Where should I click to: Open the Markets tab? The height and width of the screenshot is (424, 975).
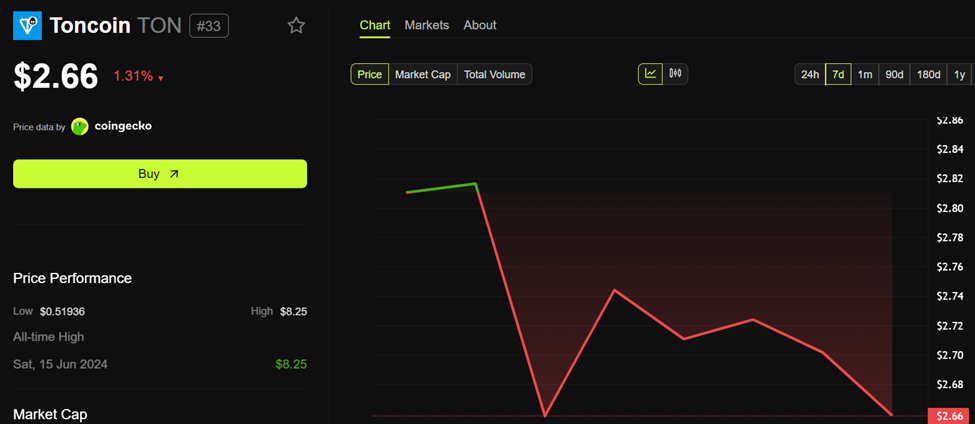[426, 25]
